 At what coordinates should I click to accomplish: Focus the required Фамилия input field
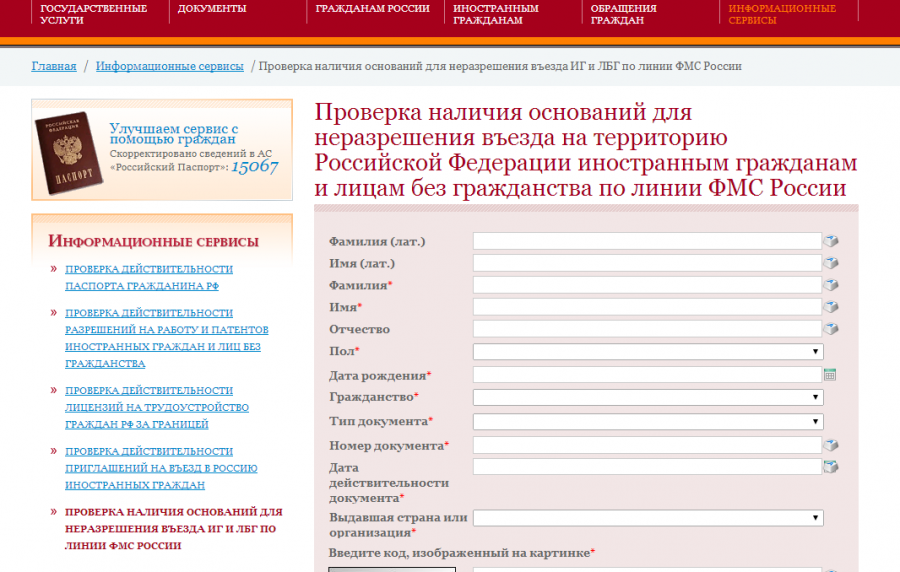pyautogui.click(x=647, y=285)
